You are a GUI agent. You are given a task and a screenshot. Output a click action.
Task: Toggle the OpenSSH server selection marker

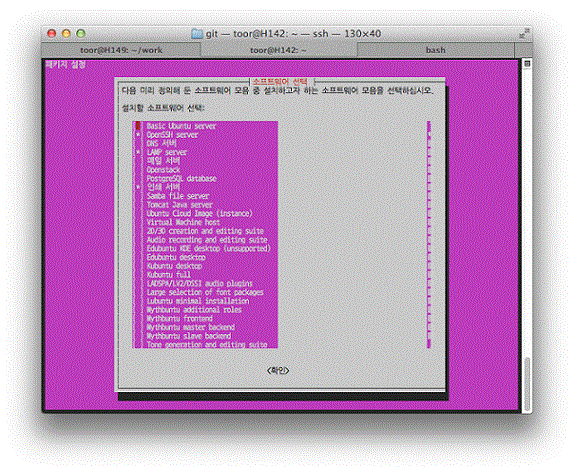tap(138, 135)
